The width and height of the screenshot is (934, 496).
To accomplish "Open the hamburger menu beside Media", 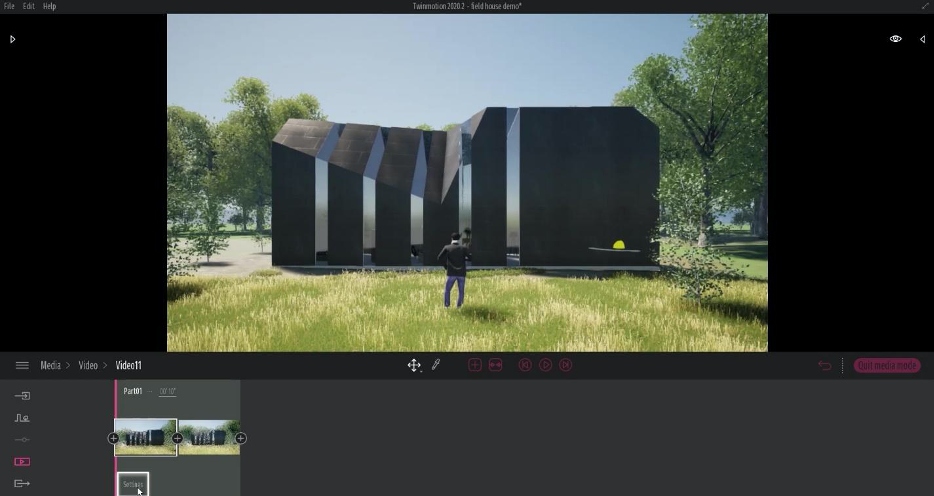I will click(x=22, y=366).
